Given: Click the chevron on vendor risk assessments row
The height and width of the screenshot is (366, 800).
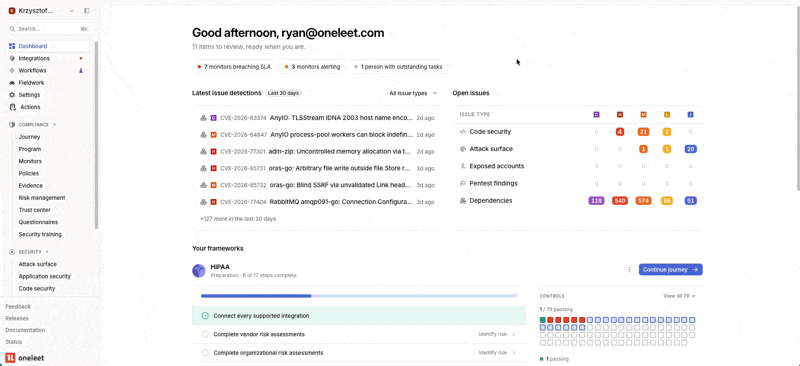Looking at the screenshot, I should point(514,334).
